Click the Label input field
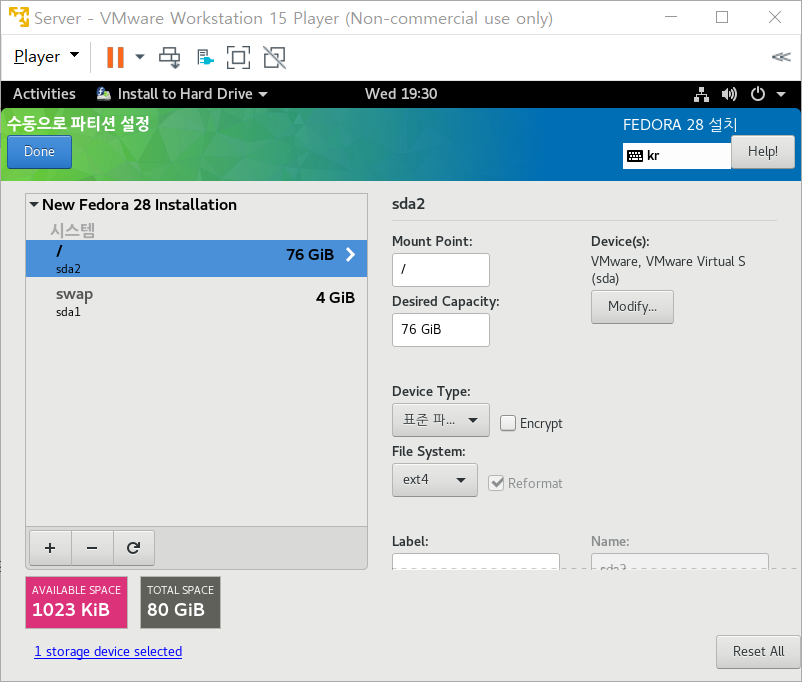The height and width of the screenshot is (682, 802). coord(476,561)
